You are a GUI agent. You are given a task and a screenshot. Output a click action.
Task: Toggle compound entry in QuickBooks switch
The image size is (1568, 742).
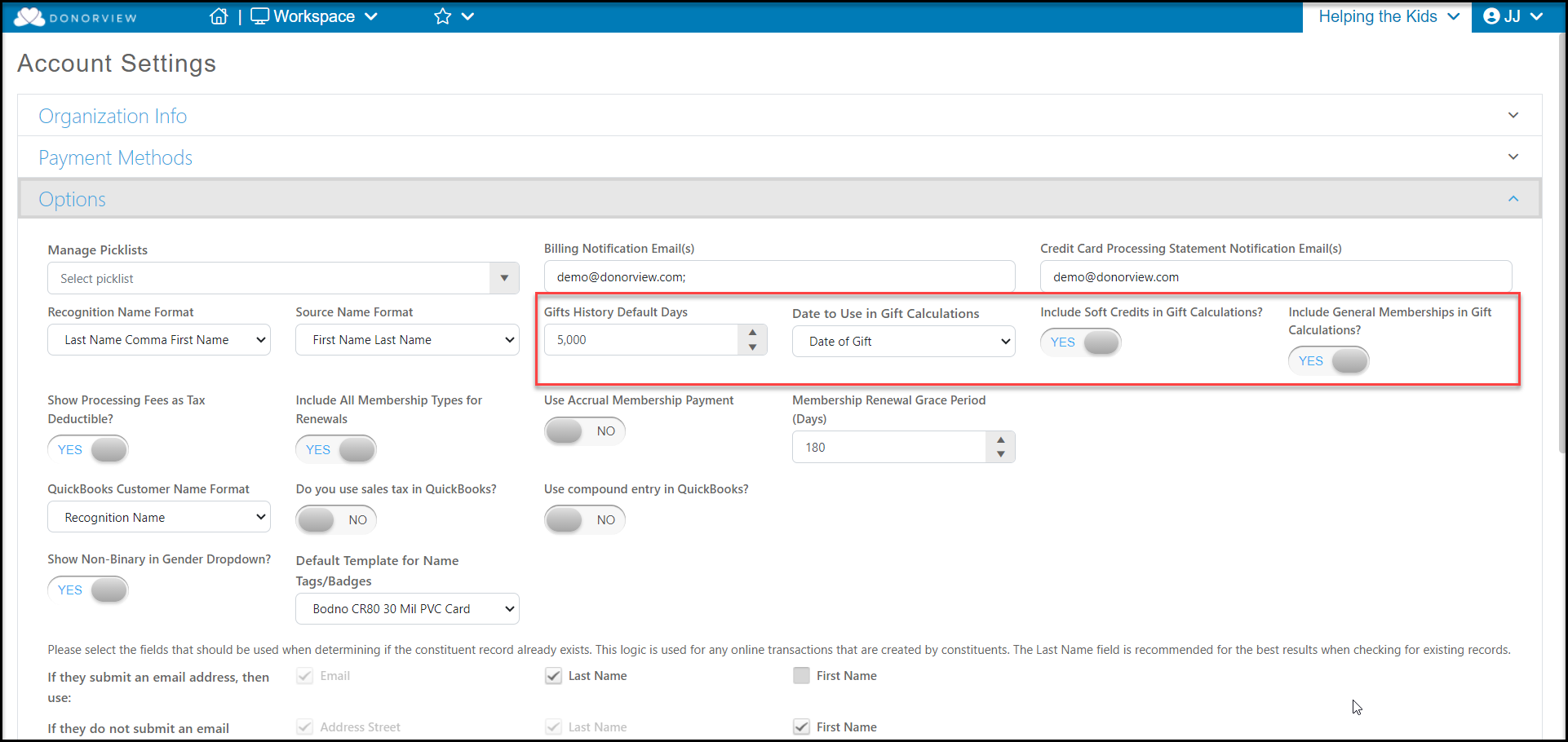[x=585, y=519]
